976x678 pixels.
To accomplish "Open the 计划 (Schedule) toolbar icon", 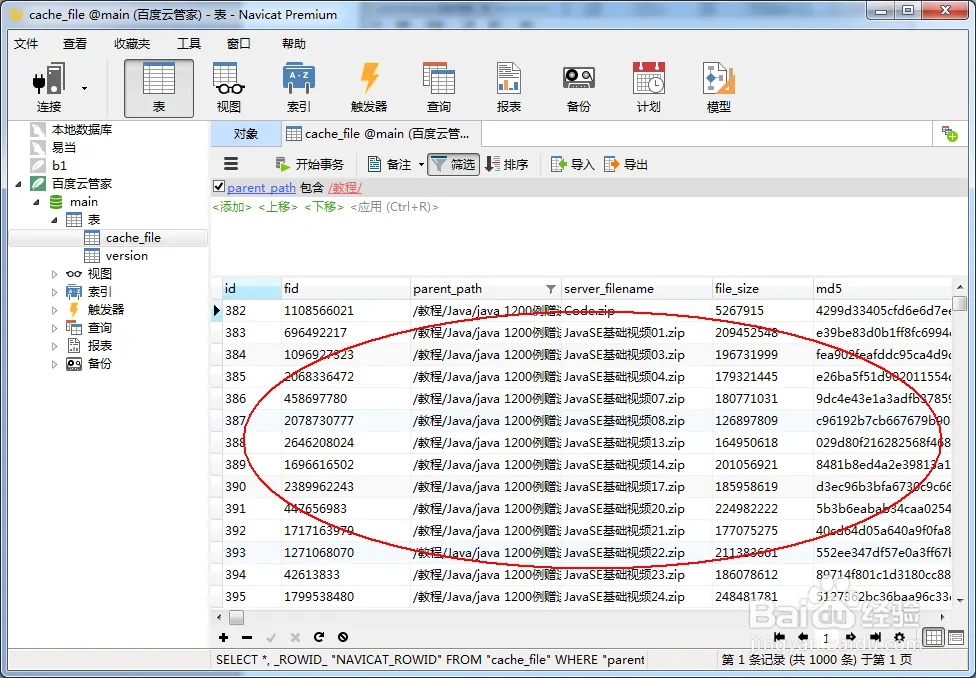I will tap(648, 88).
